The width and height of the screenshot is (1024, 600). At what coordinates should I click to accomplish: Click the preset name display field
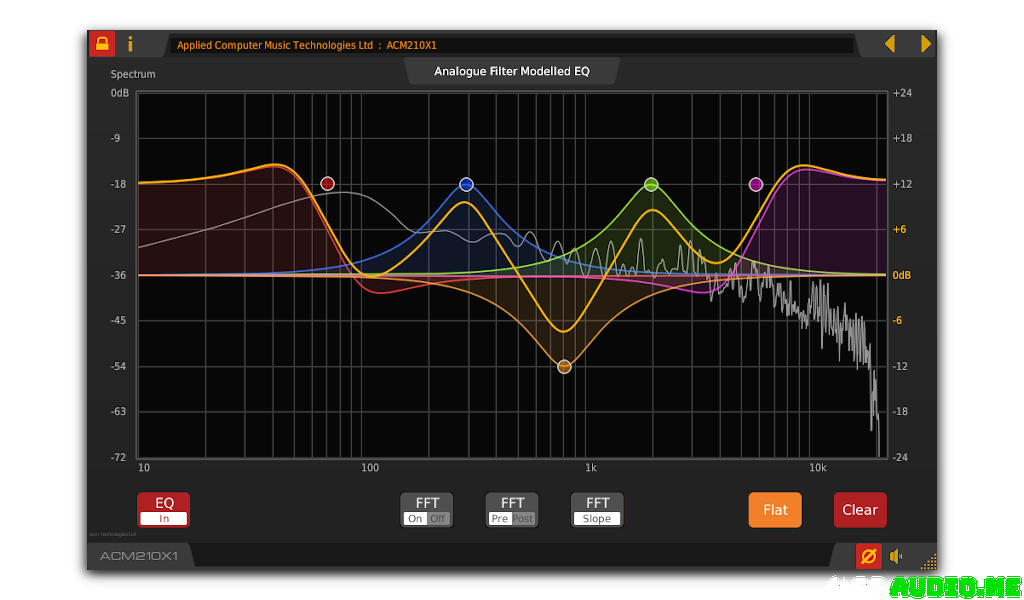511,45
